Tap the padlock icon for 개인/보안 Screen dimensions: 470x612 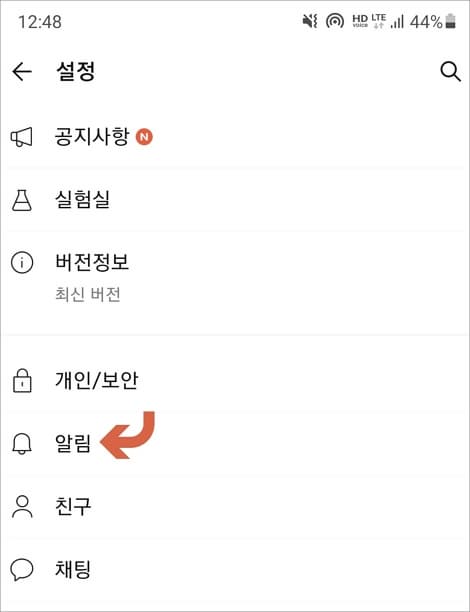coord(22,381)
